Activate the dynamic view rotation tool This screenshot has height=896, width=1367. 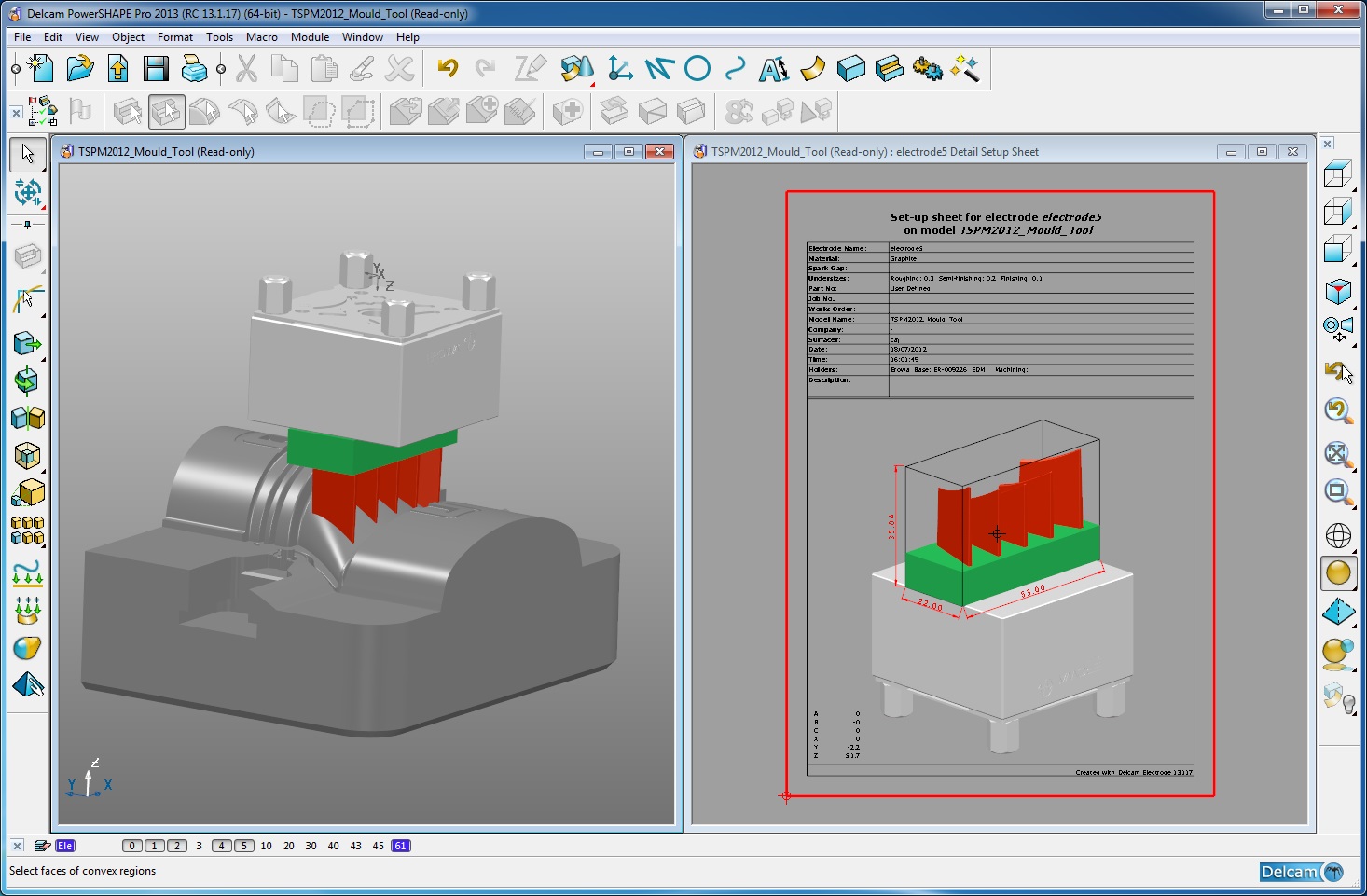coord(28,192)
